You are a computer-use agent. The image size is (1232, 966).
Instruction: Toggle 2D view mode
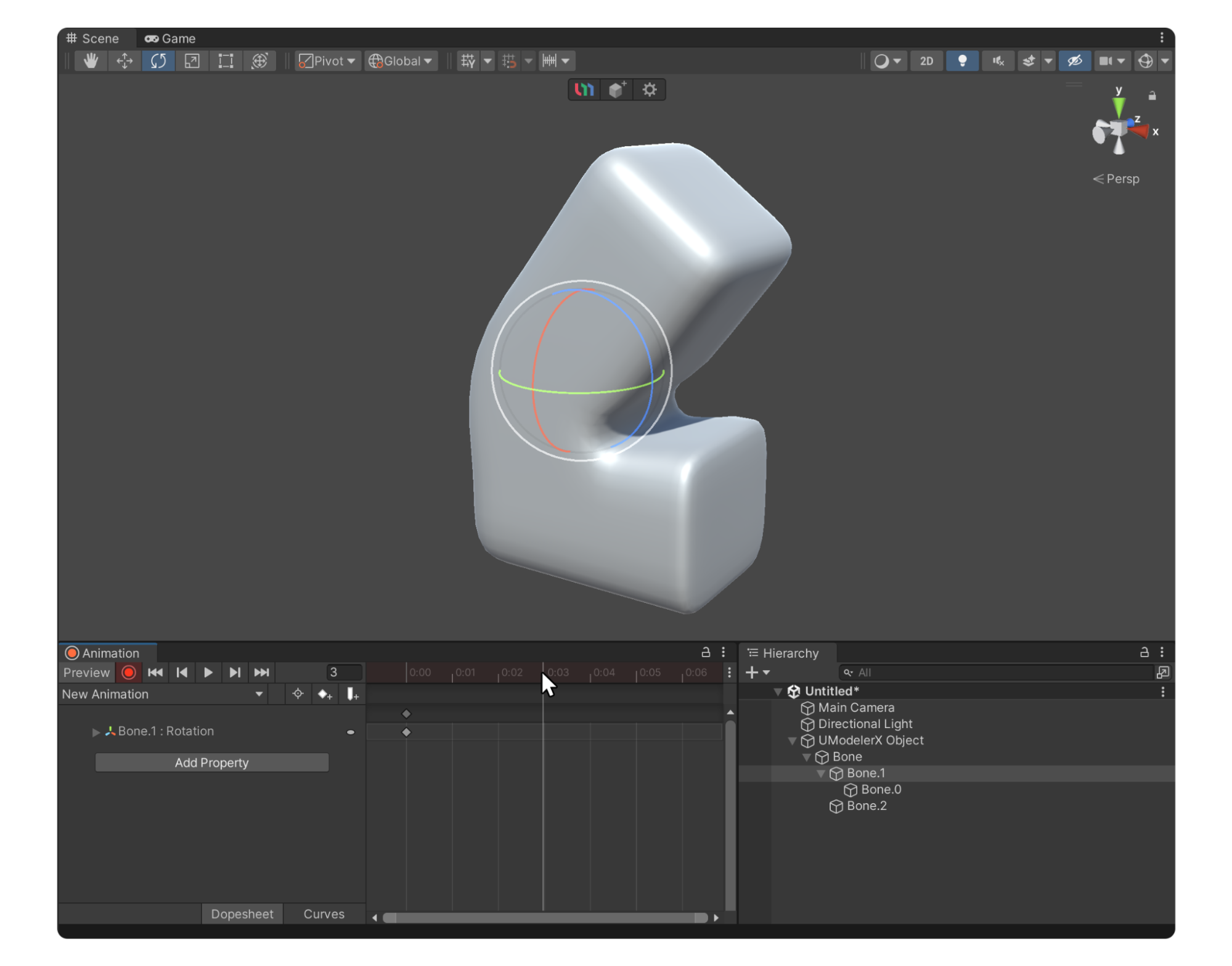[926, 60]
